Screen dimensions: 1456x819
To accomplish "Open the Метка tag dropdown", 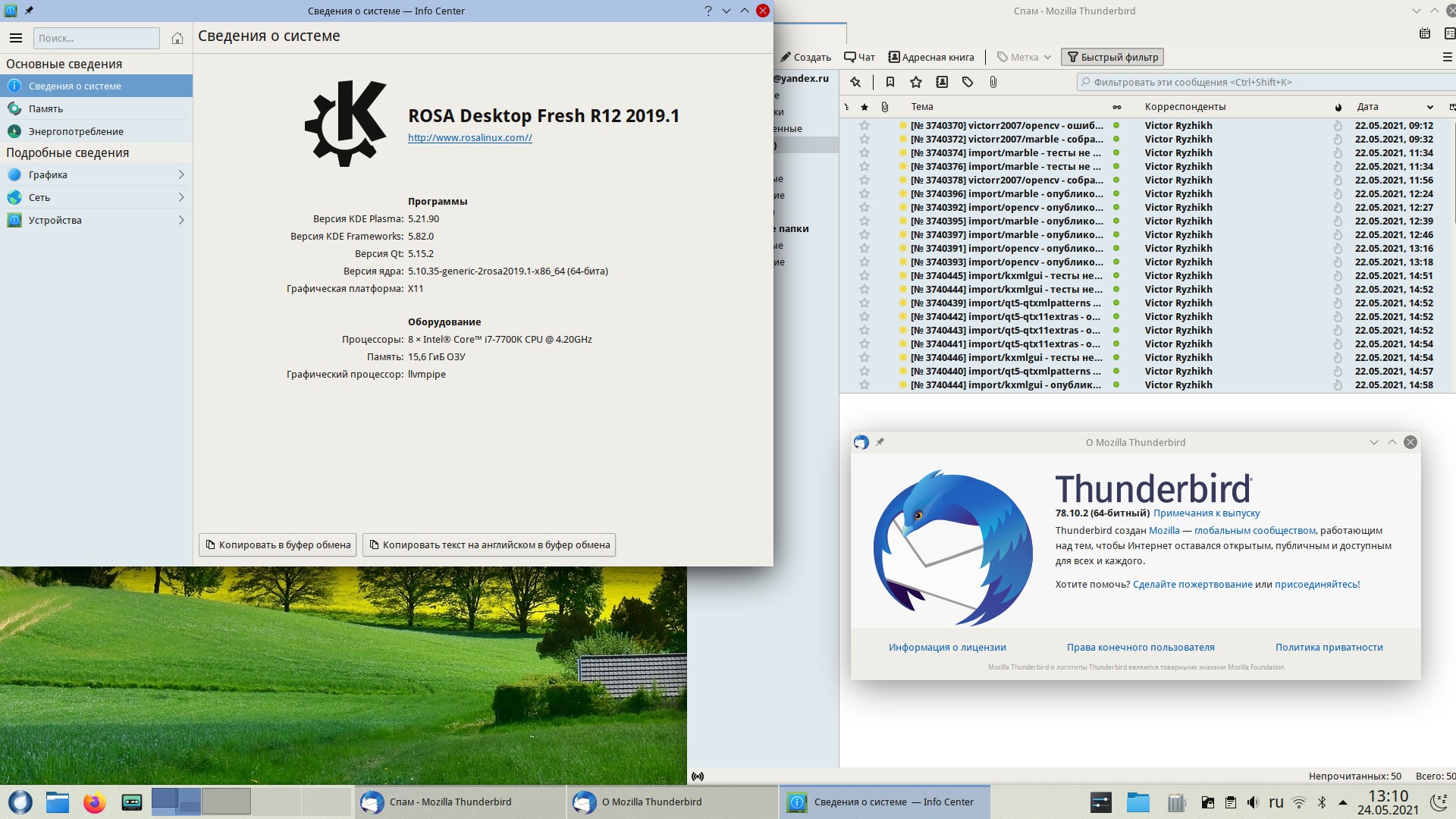I will [1024, 57].
